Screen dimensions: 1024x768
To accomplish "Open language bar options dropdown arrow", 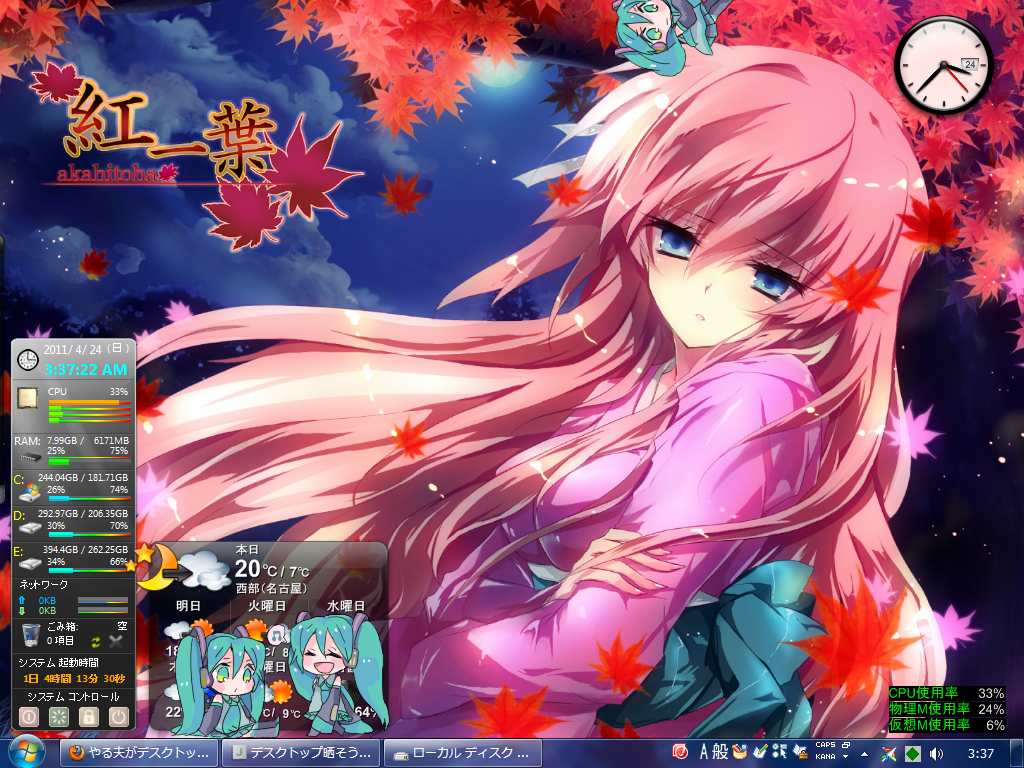I will pyautogui.click(x=846, y=758).
